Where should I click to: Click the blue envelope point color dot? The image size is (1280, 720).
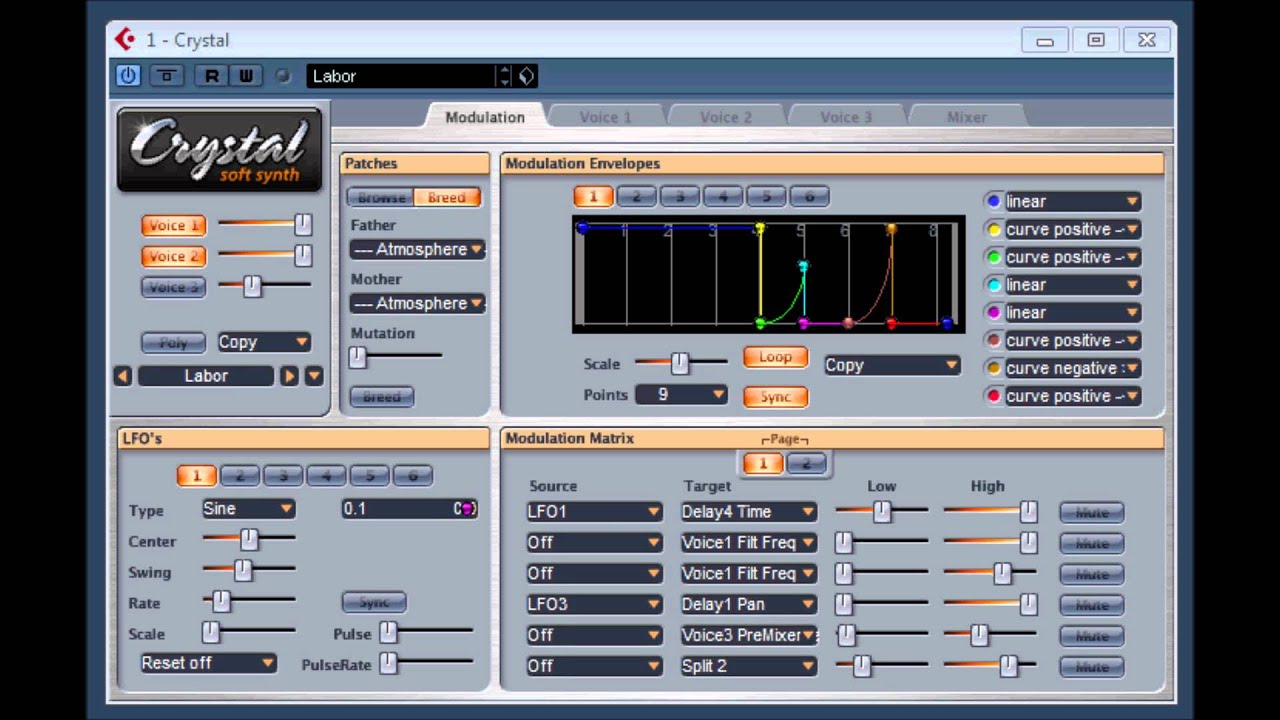(994, 201)
